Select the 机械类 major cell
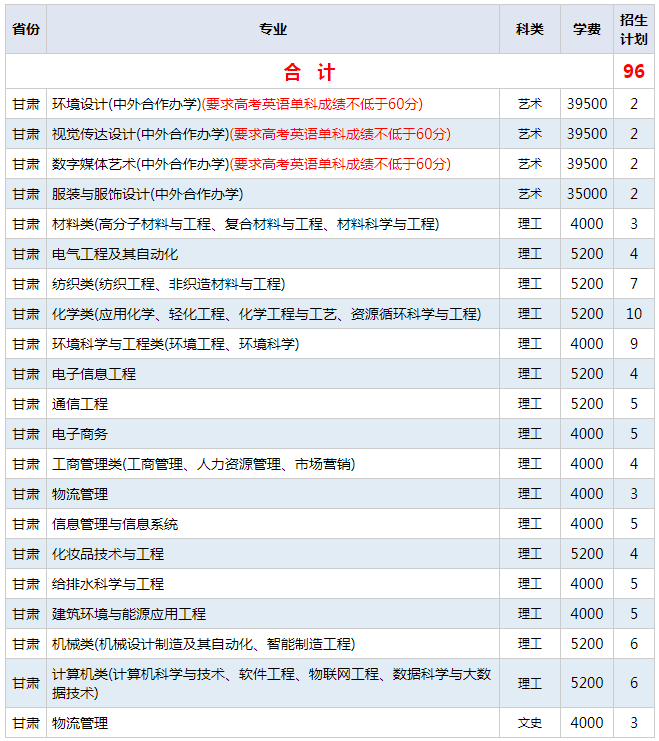Viewport: 659px width, 741px height. pyautogui.click(x=273, y=644)
